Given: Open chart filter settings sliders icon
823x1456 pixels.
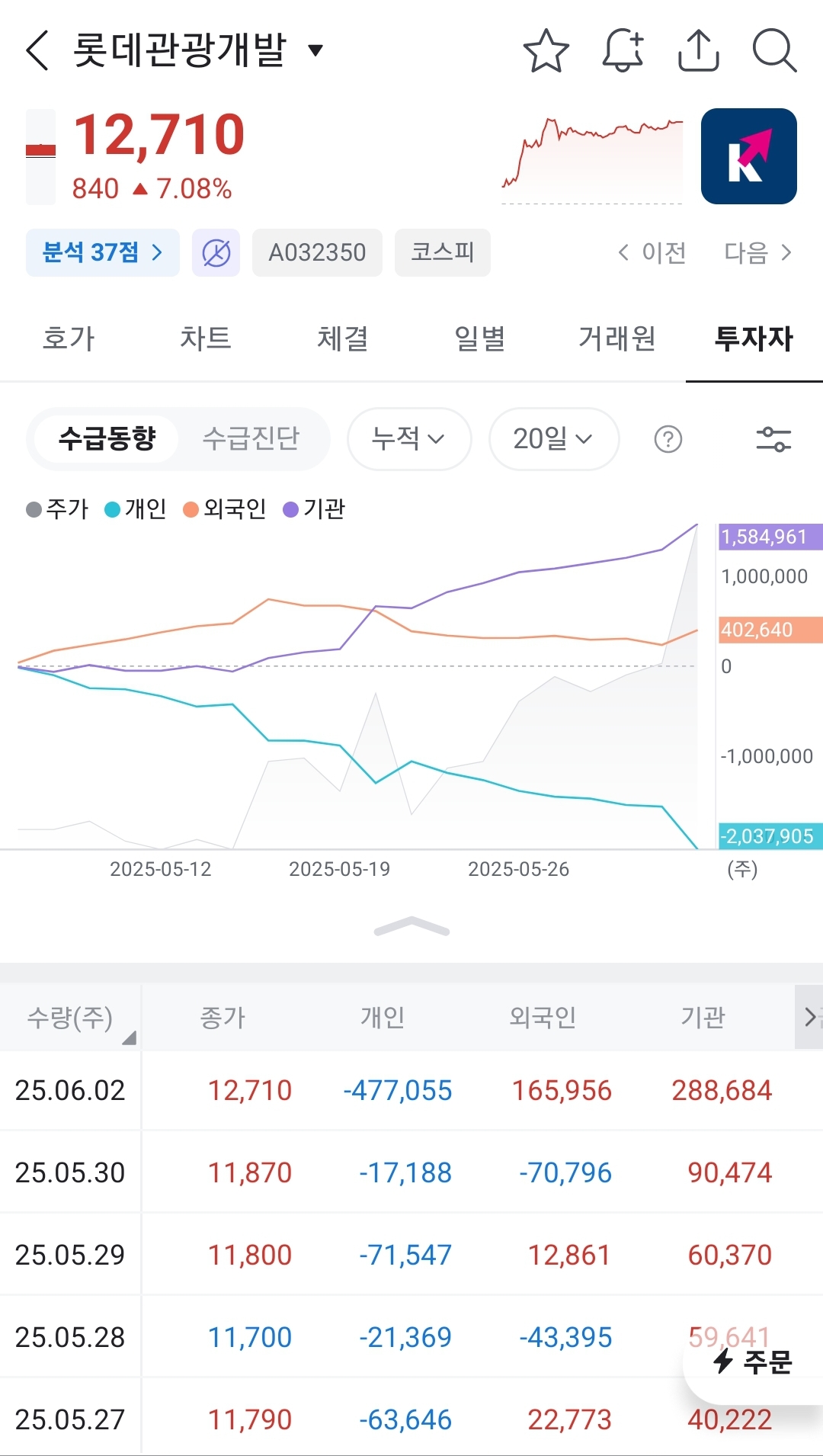Looking at the screenshot, I should tap(773, 439).
